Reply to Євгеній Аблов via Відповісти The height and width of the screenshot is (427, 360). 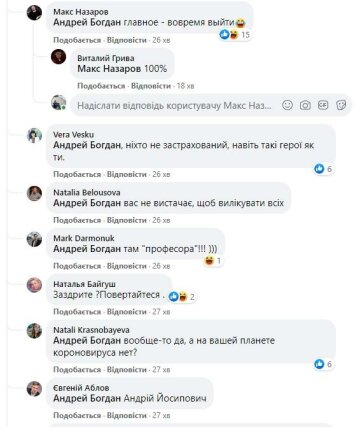127,416
